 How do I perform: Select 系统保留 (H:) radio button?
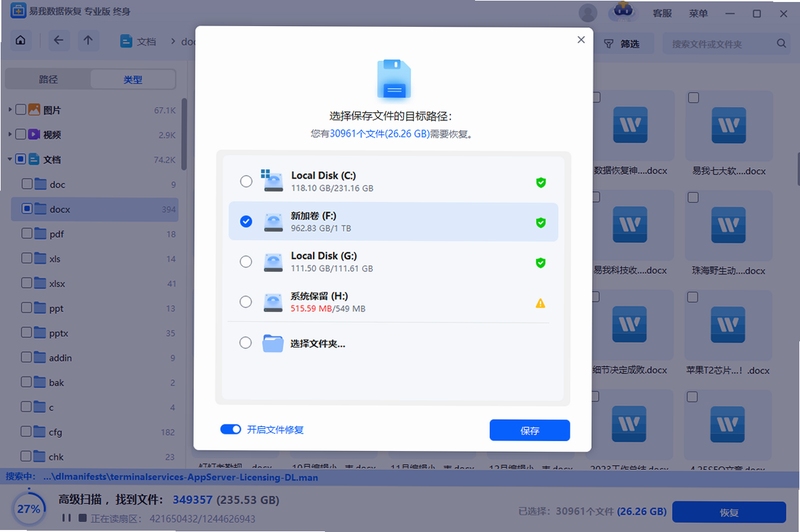[x=246, y=302]
